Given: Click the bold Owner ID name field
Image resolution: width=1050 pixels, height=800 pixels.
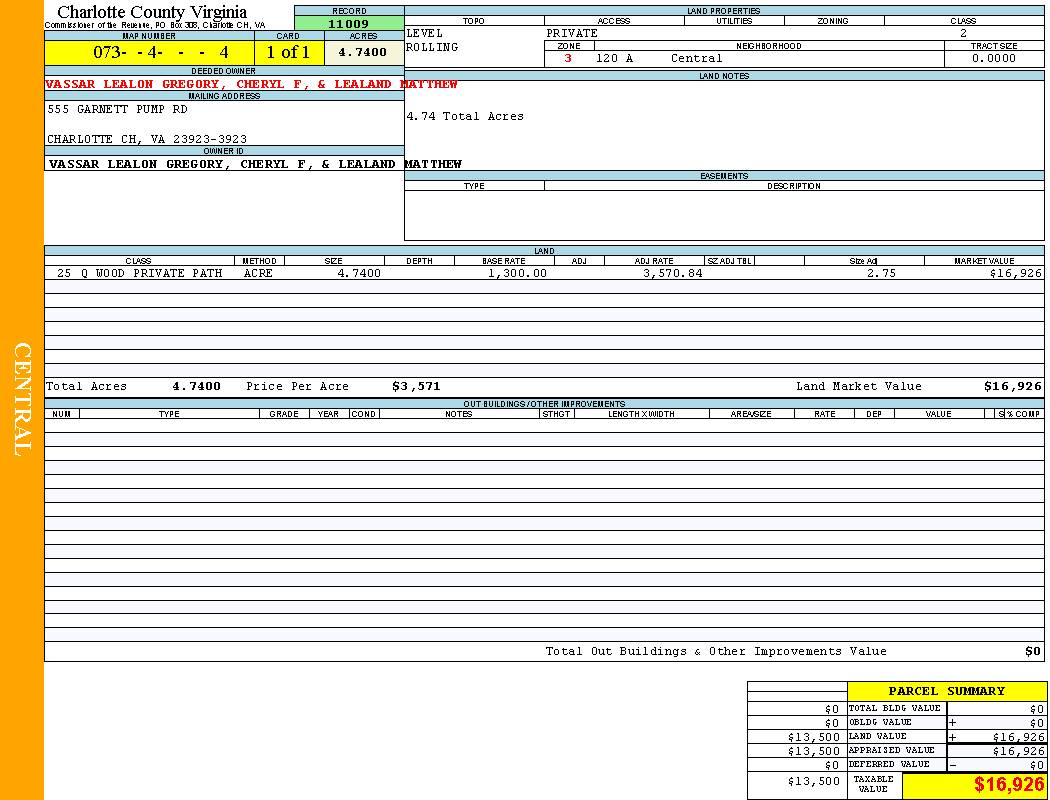Looking at the screenshot, I should [255, 164].
